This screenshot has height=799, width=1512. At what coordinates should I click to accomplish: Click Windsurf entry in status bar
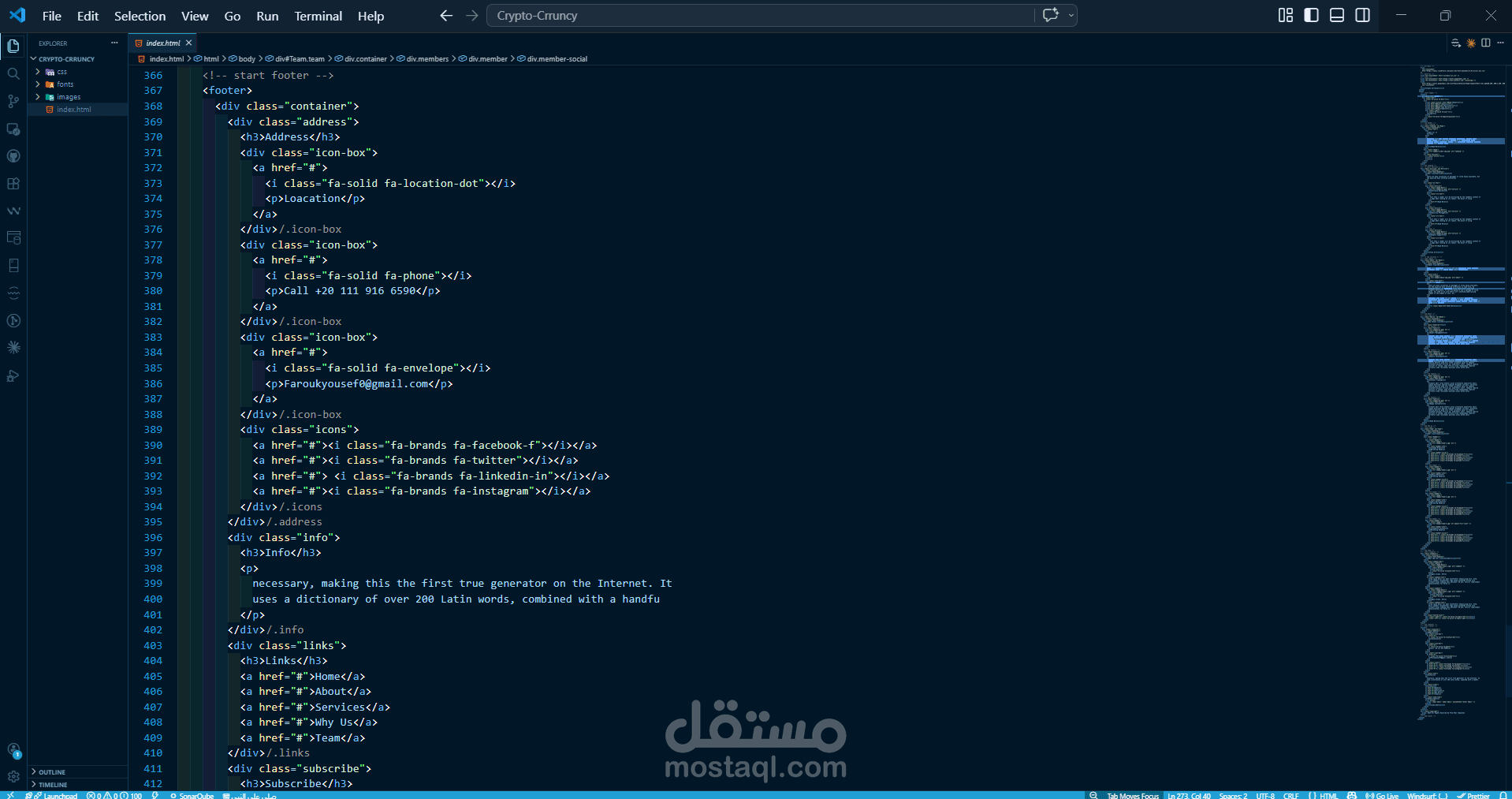pyautogui.click(x=1427, y=795)
